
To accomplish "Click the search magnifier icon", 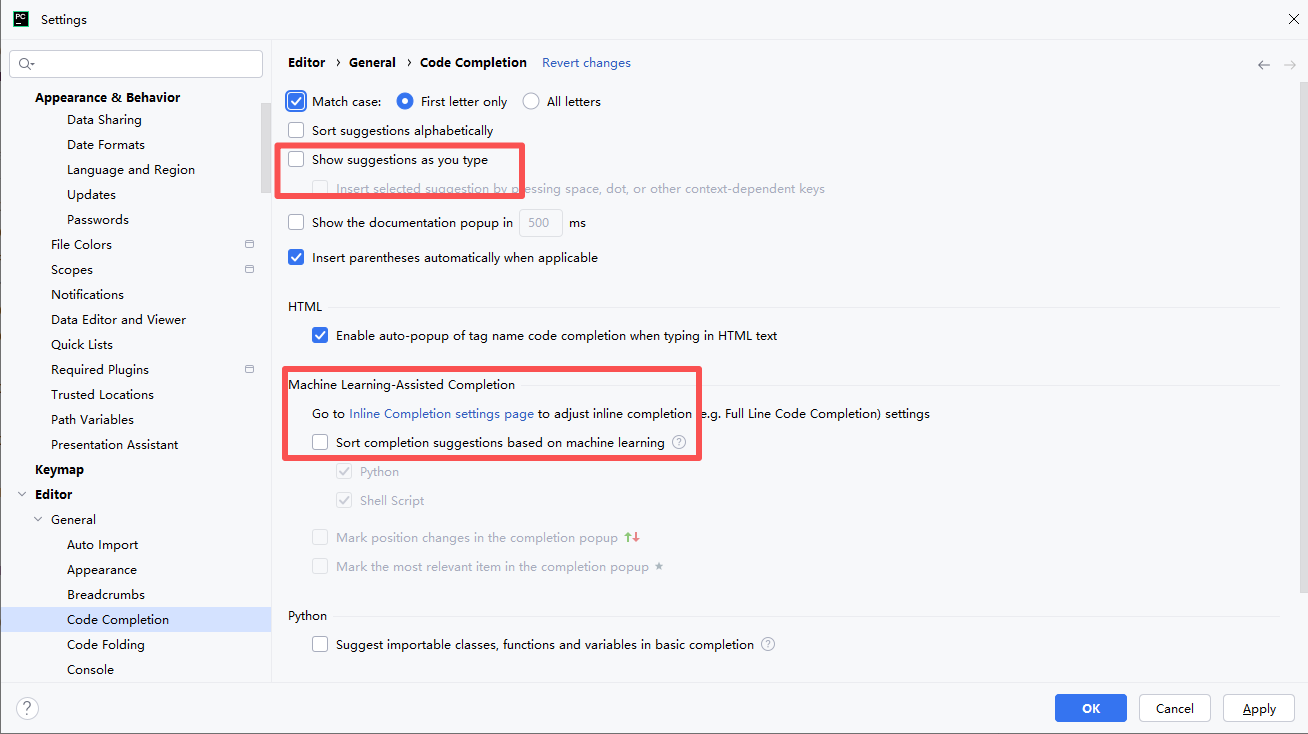I will [x=26, y=64].
